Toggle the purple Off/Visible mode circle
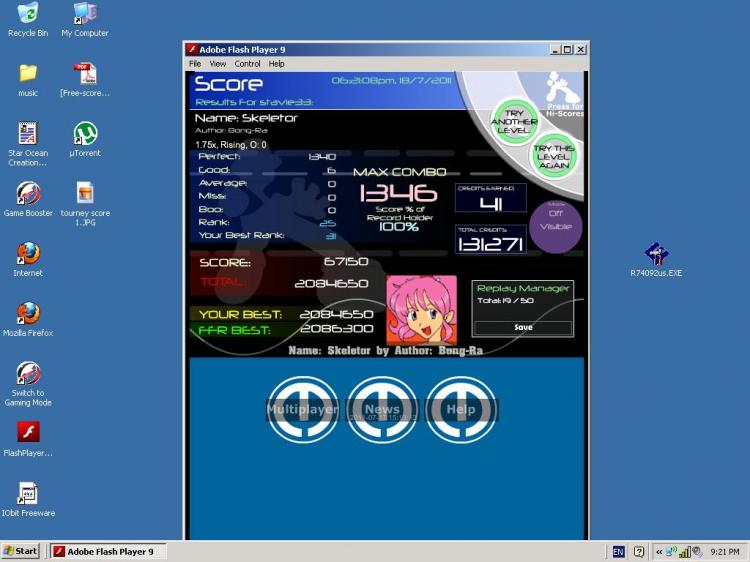This screenshot has height=562, width=750. [556, 227]
